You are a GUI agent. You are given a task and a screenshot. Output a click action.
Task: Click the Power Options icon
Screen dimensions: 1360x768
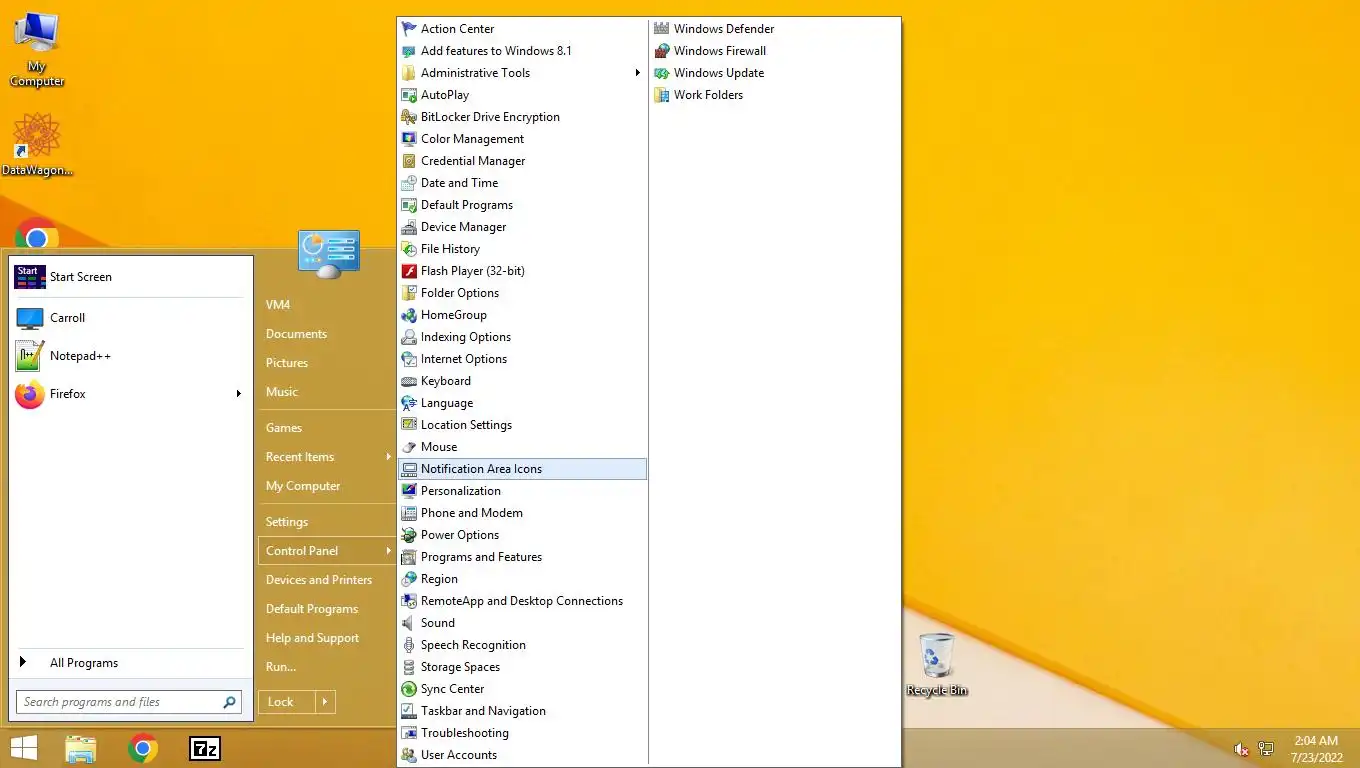[409, 535]
